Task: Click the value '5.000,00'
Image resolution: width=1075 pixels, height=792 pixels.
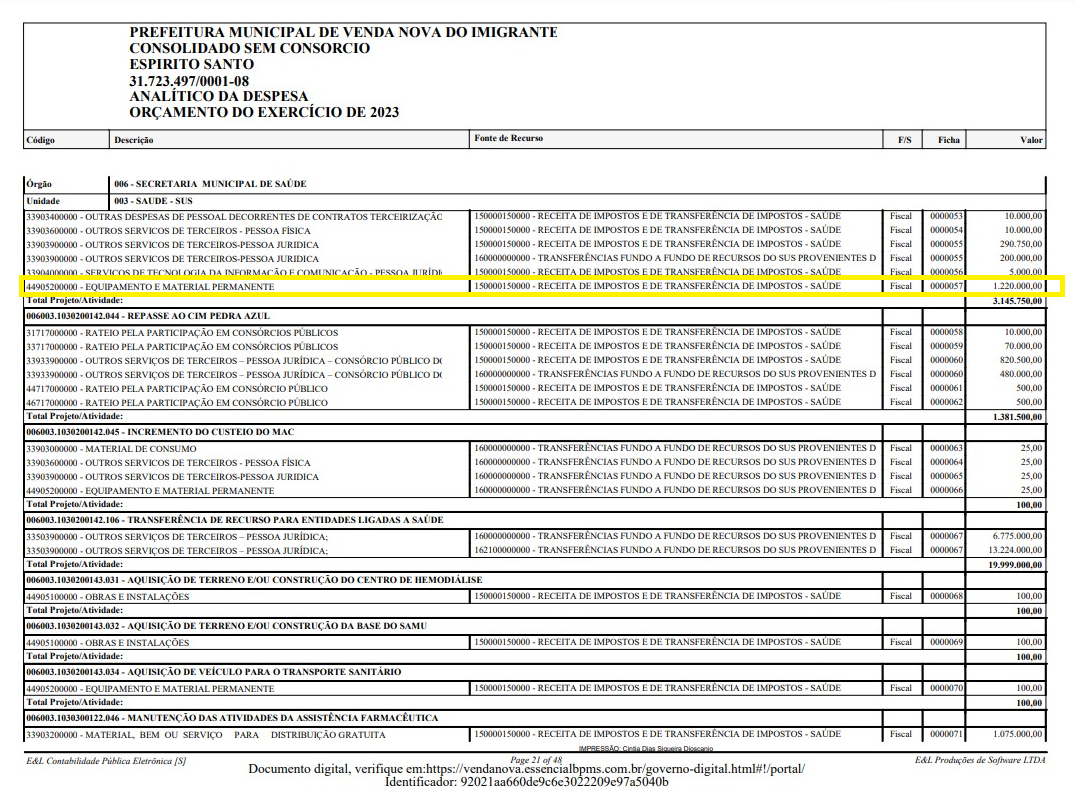Action: click(1026, 272)
